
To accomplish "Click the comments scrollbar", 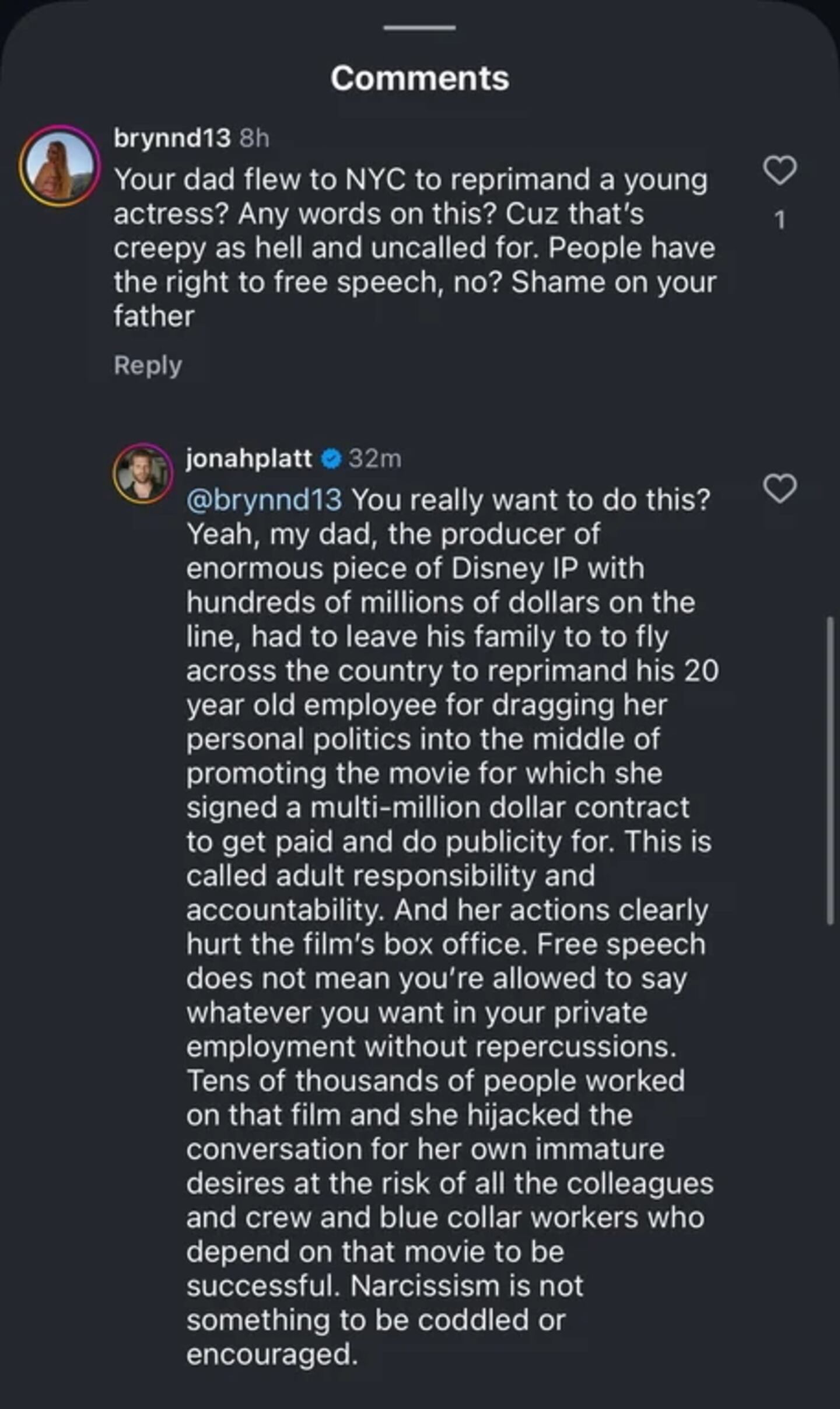I will point(829,770).
